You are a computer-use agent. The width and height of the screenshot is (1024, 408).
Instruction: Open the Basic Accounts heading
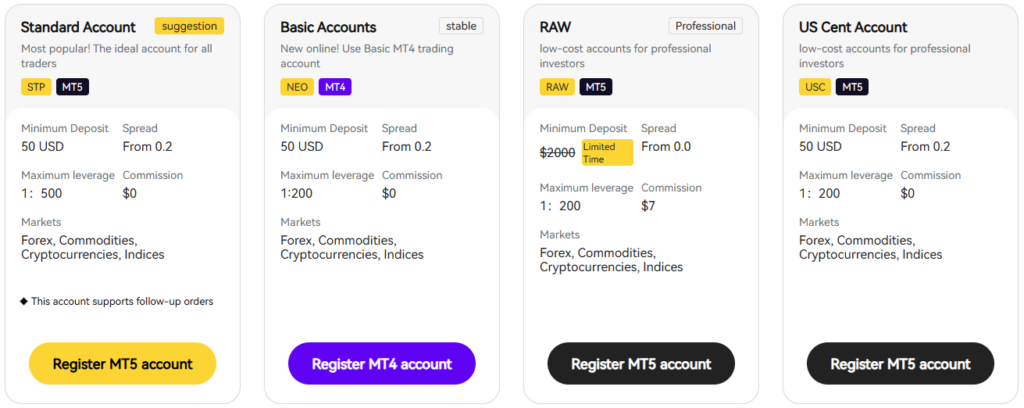click(328, 27)
